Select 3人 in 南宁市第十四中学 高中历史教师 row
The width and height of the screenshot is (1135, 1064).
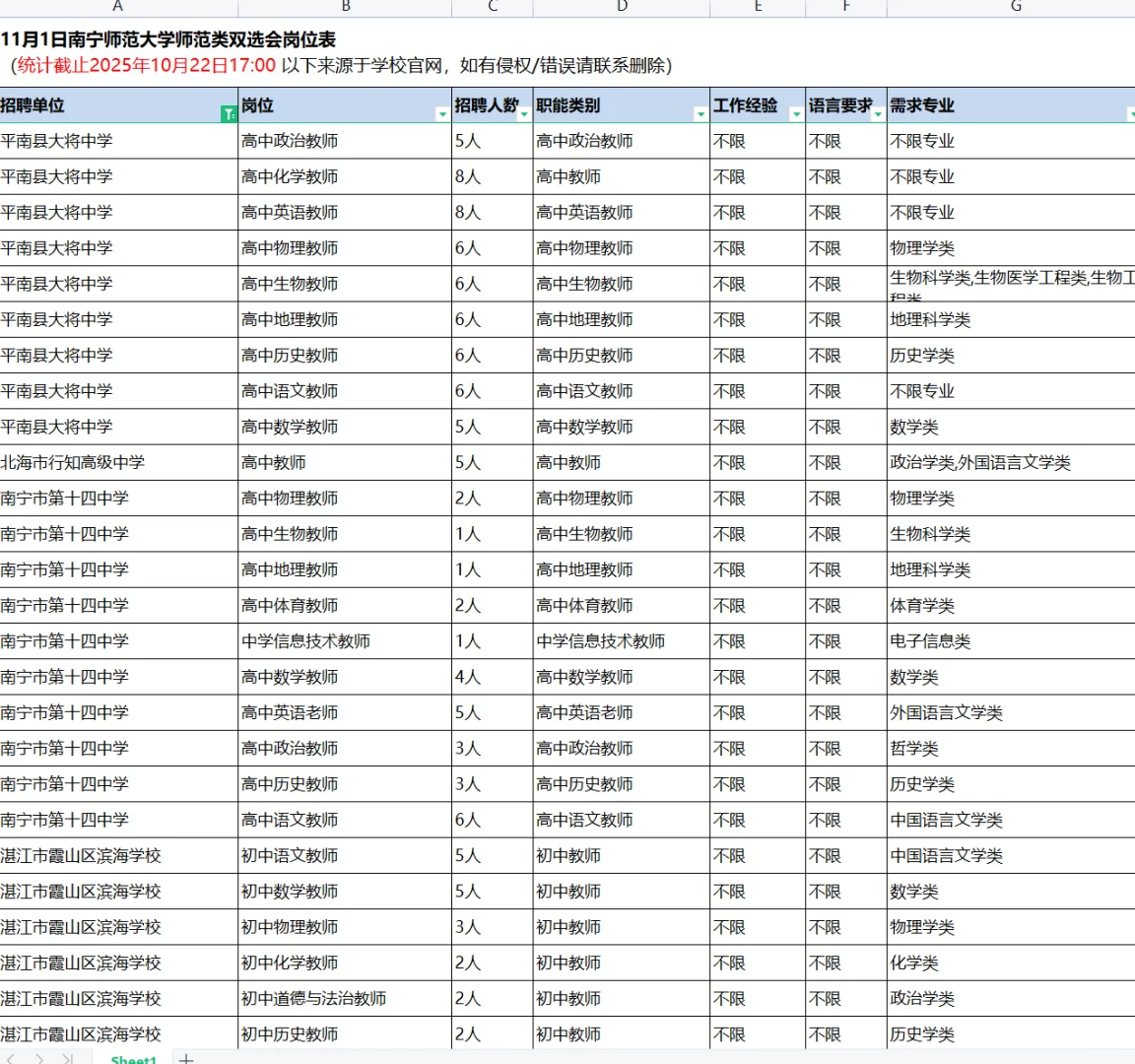[493, 784]
